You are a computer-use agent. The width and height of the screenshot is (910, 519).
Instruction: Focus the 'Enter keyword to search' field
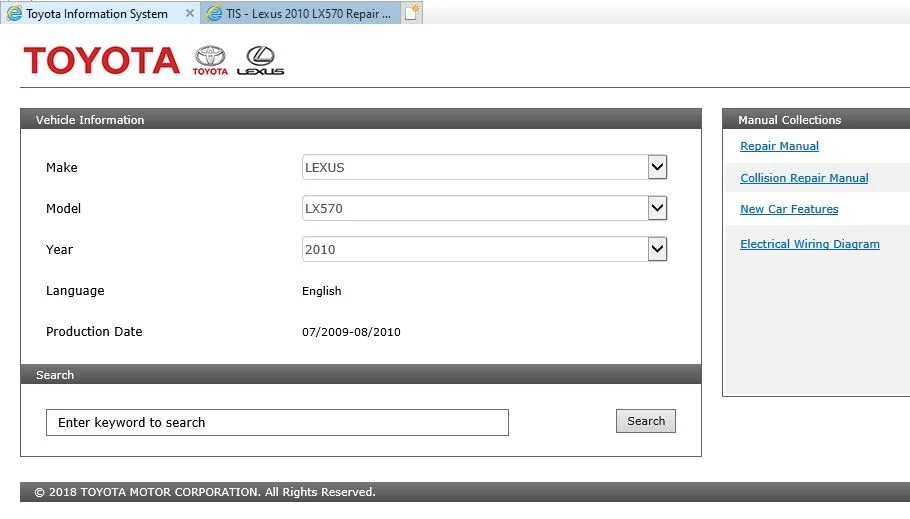tap(277, 422)
